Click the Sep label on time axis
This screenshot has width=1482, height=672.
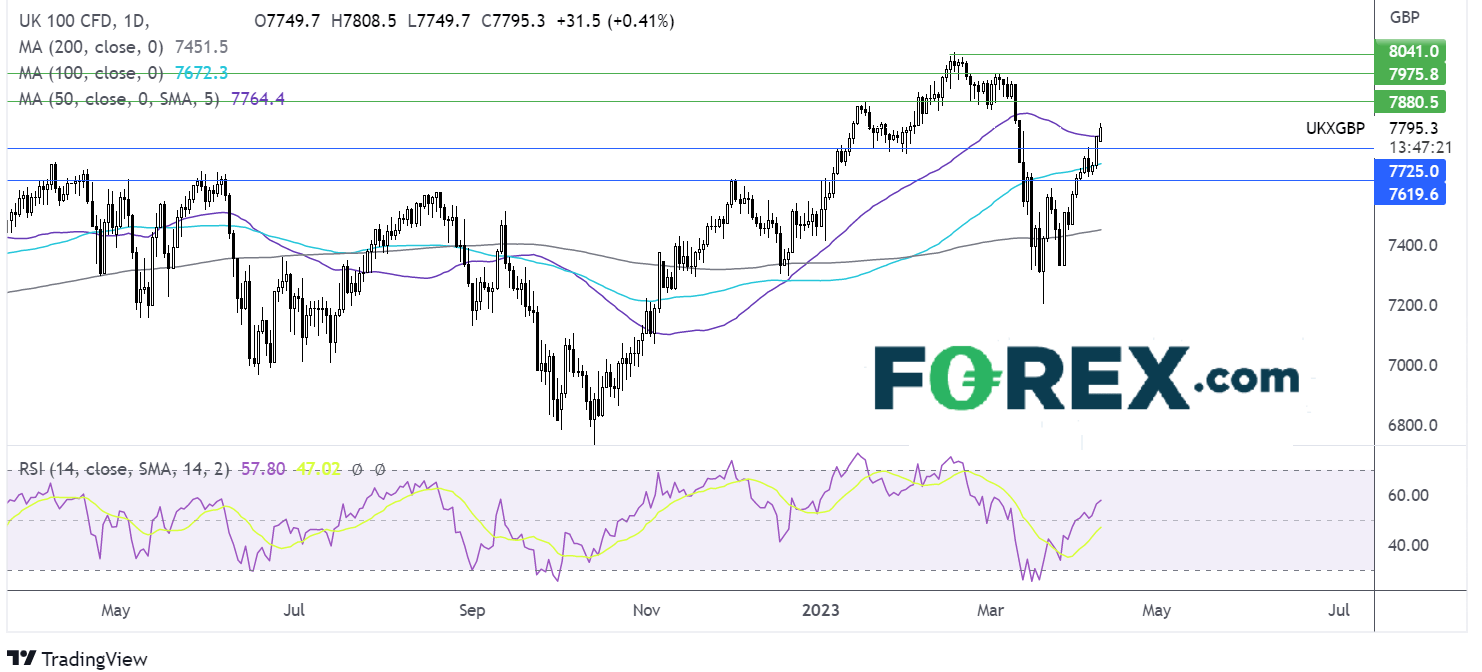(x=473, y=609)
